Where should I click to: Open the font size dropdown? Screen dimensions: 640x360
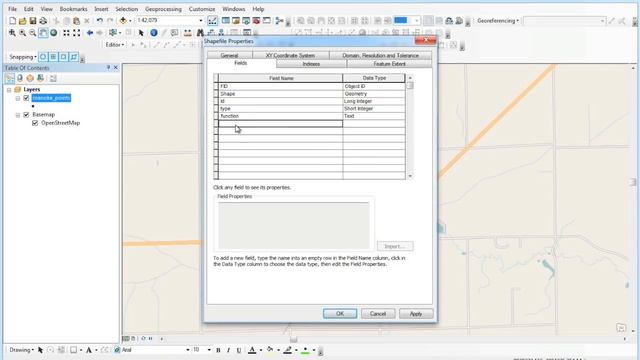tap(209, 350)
